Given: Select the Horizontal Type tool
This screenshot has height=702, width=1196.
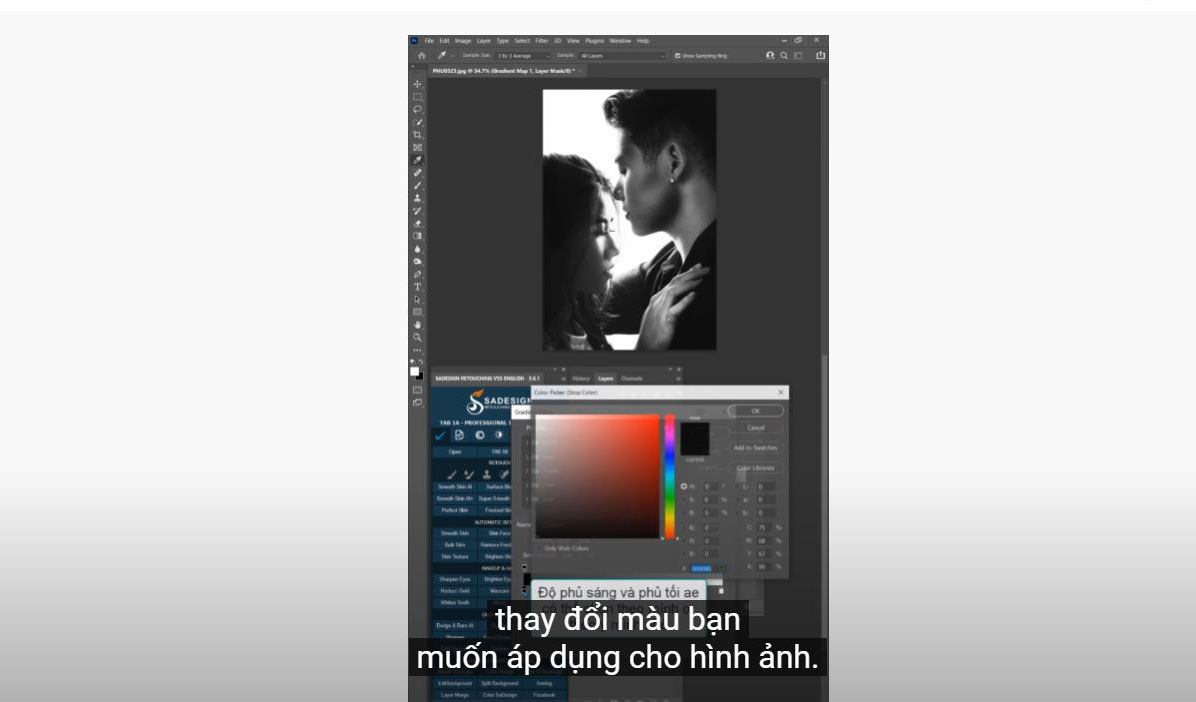Looking at the screenshot, I should coord(417,287).
